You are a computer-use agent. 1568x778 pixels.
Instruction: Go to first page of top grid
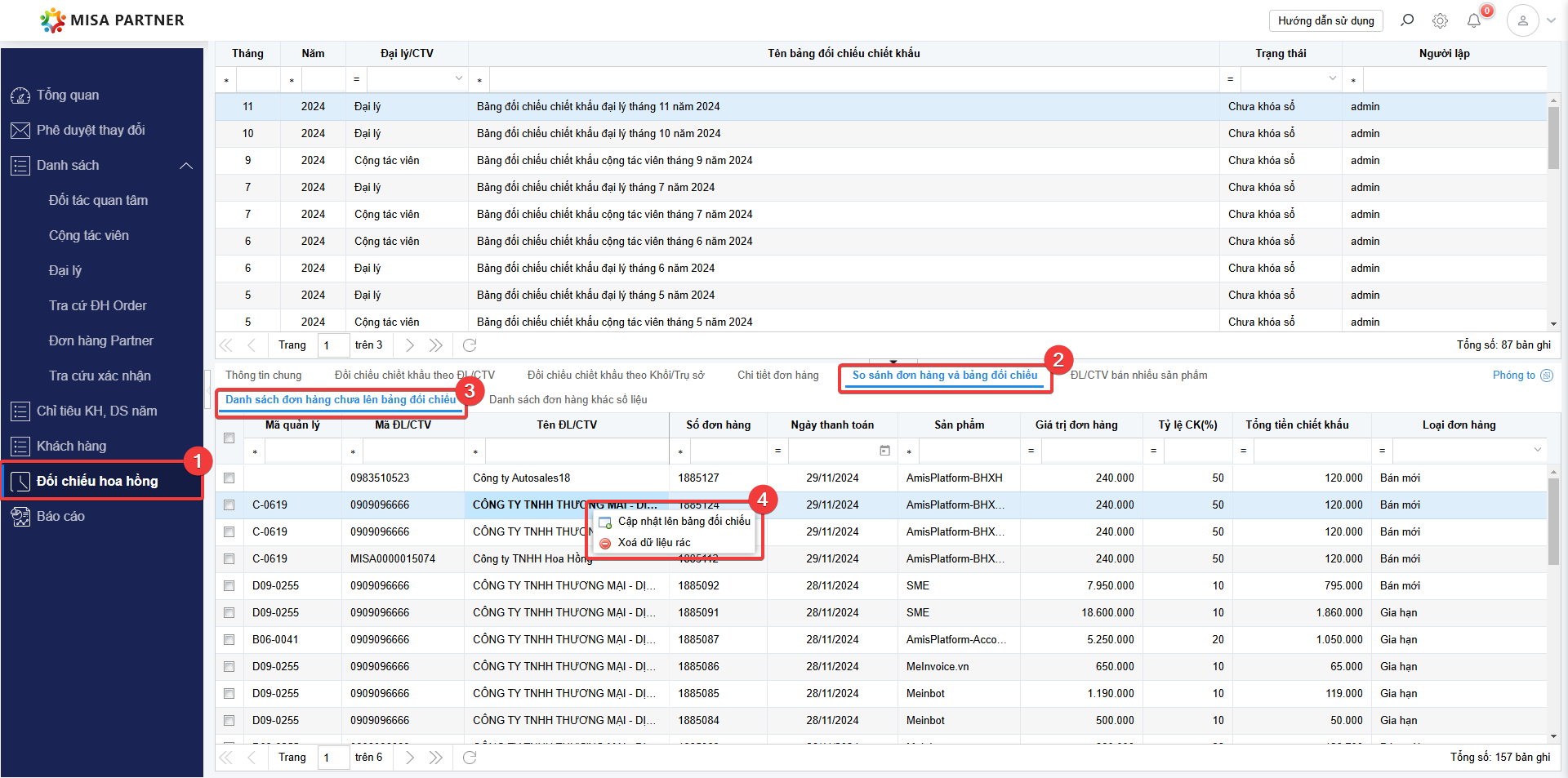tap(226, 345)
